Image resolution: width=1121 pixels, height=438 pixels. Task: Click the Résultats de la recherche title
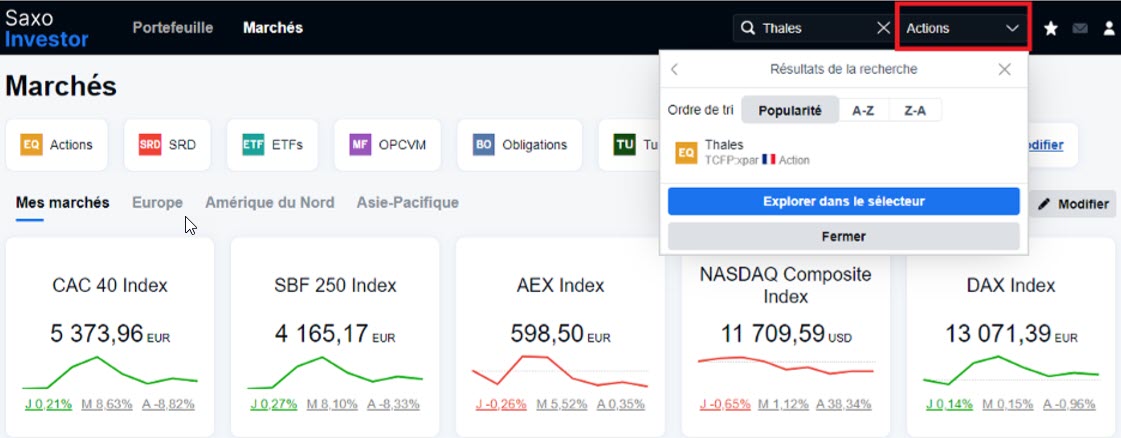pyautogui.click(x=844, y=69)
